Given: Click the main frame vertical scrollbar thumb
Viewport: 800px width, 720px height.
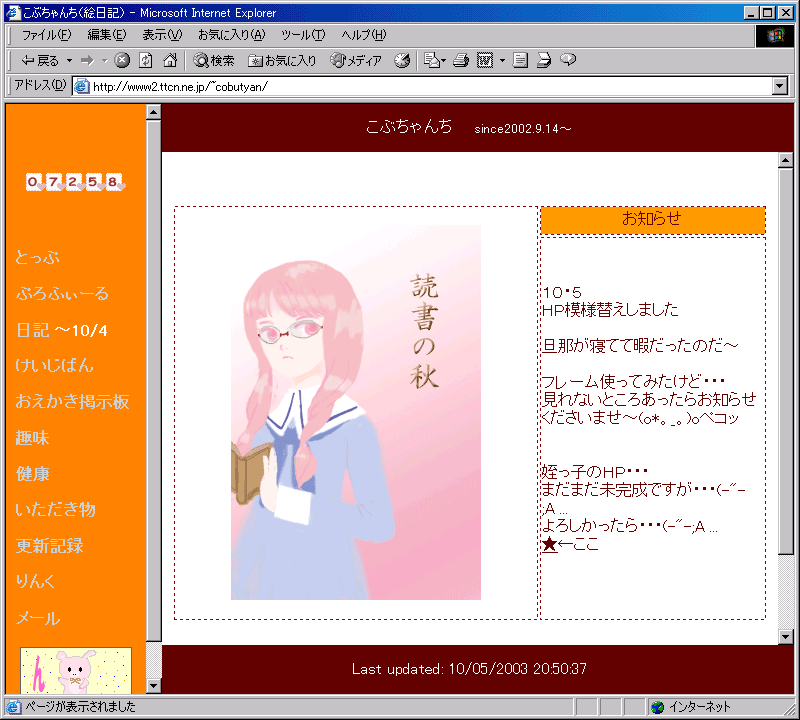Looking at the screenshot, I should 786,361.
